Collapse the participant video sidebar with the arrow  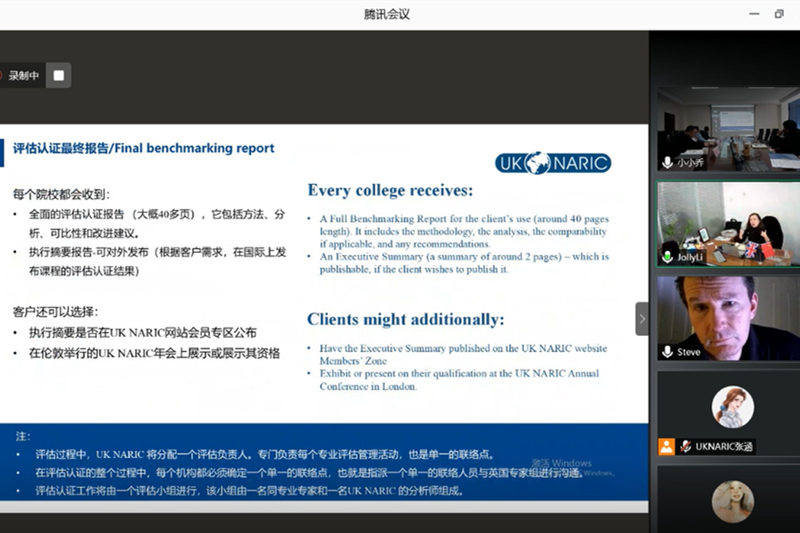click(x=642, y=319)
